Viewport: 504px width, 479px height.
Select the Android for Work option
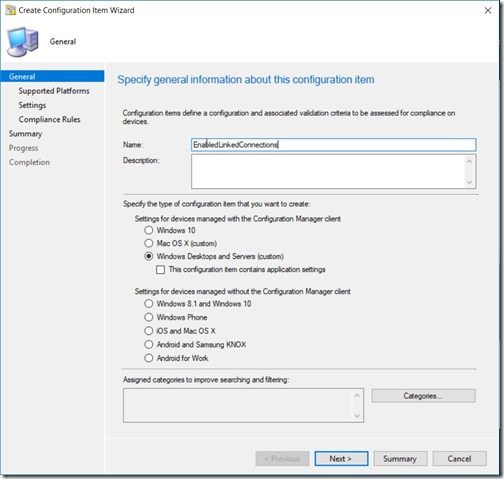tap(149, 358)
